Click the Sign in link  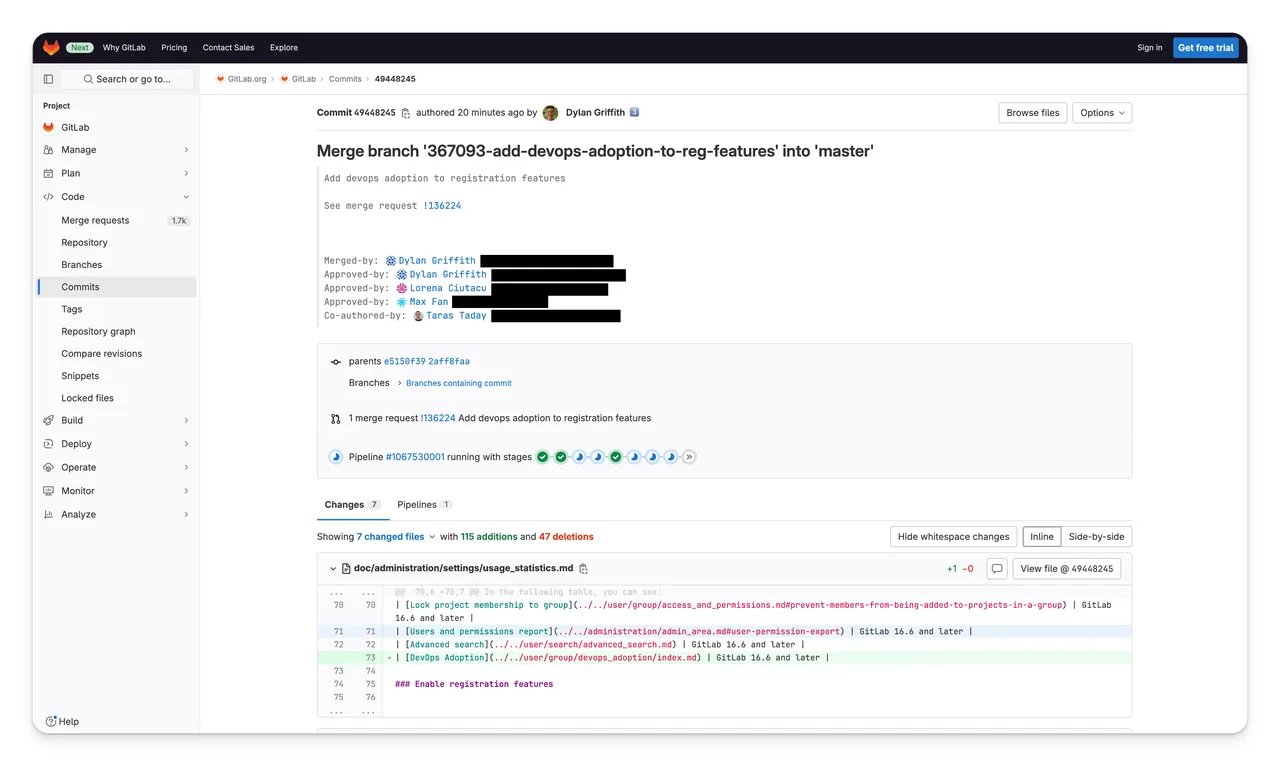pyautogui.click(x=1150, y=47)
